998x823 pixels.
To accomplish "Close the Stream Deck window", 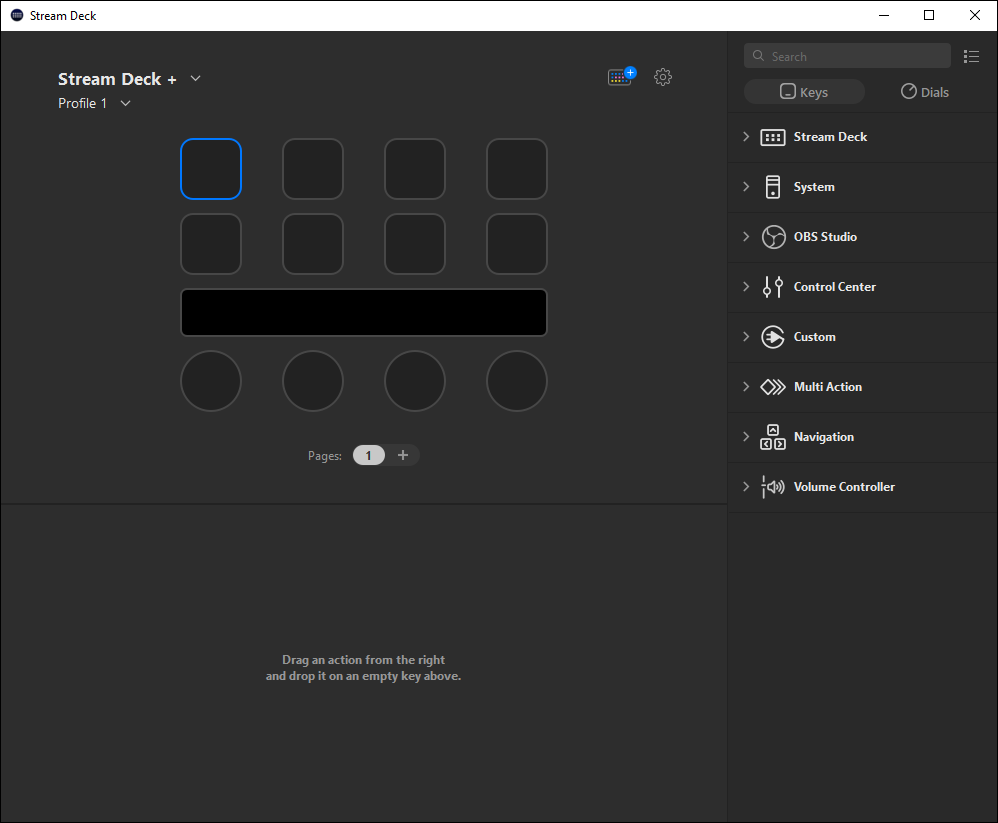I will coord(974,15).
